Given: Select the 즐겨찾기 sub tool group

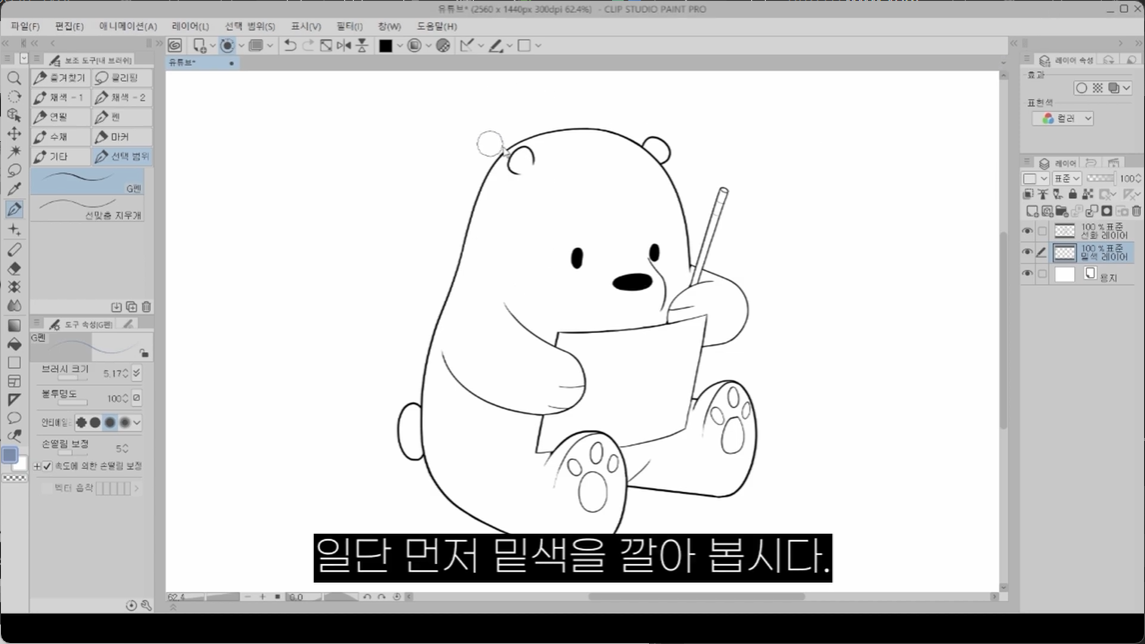Looking at the screenshot, I should coord(61,77).
